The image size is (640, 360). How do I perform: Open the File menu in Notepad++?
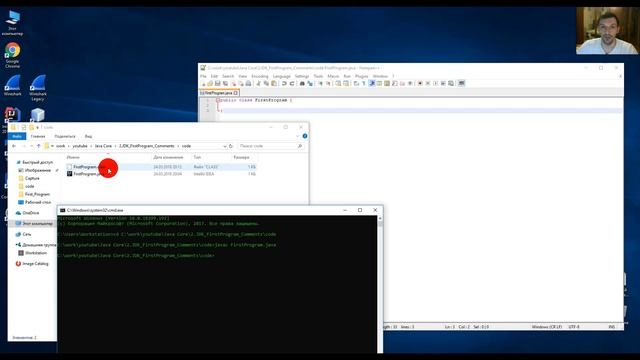point(203,76)
